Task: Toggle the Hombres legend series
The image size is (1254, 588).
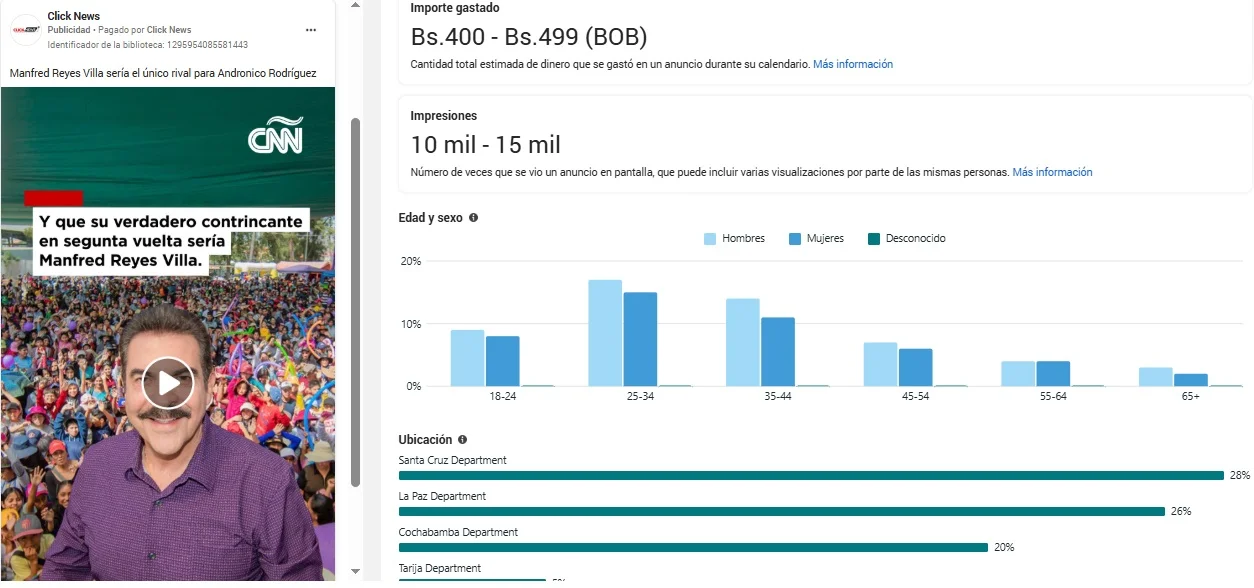Action: point(734,239)
